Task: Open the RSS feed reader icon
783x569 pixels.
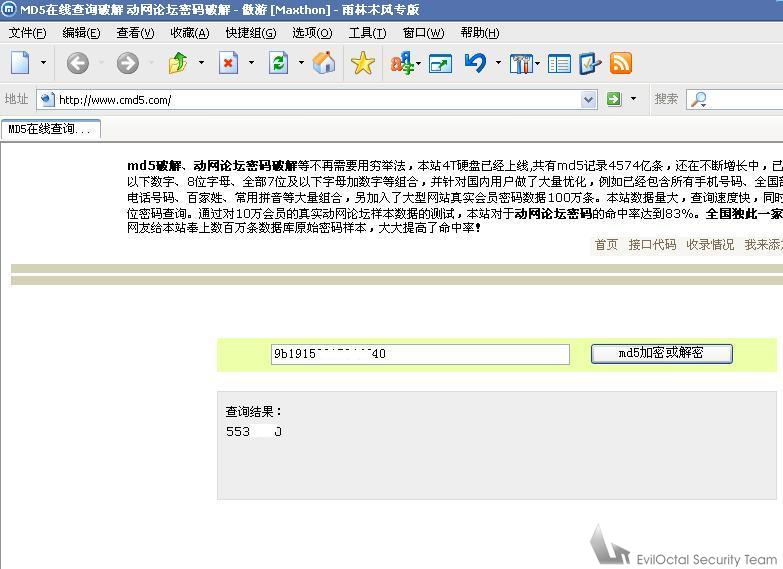Action: (x=621, y=64)
